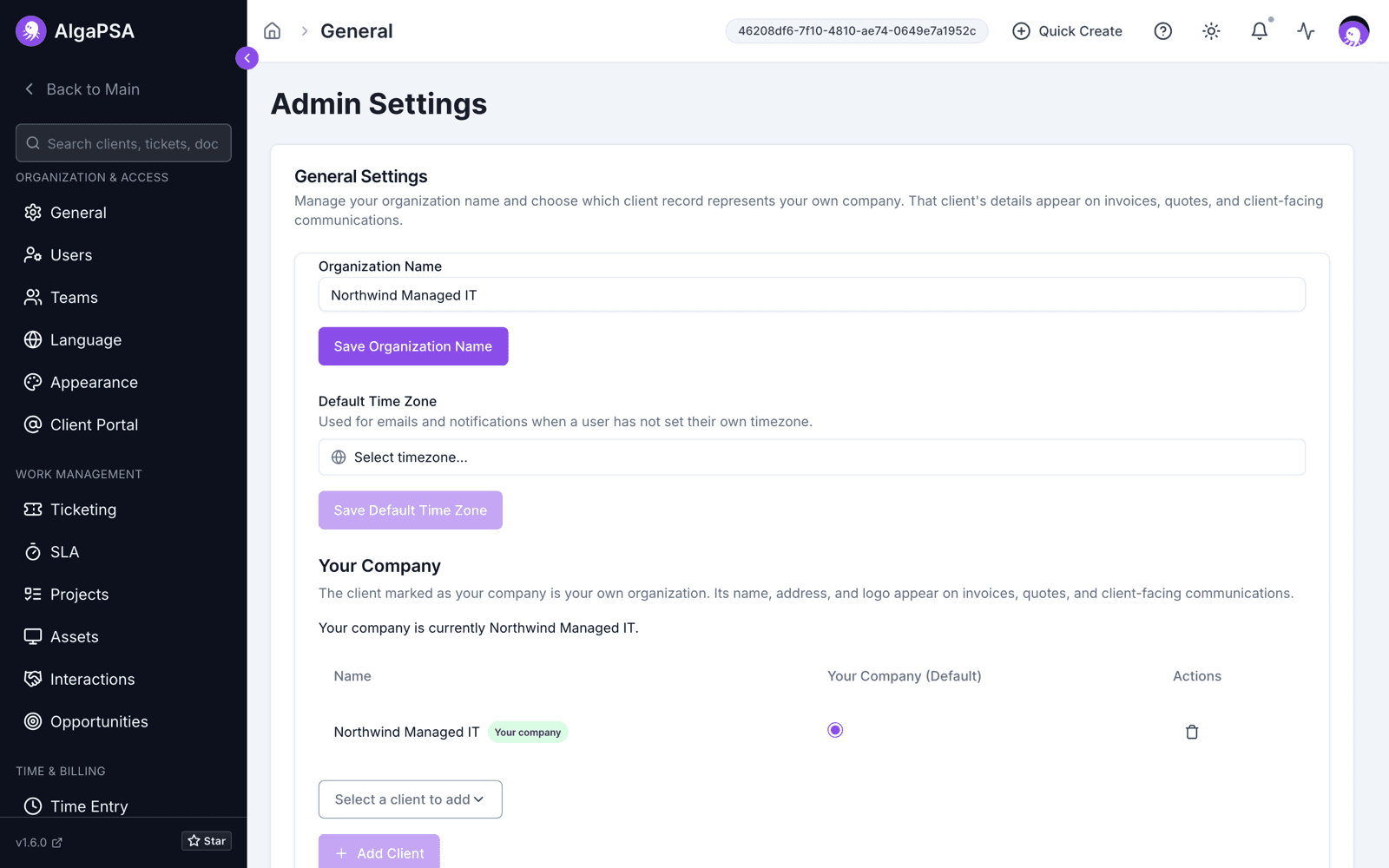
Task: Click the Add Client button
Action: pyautogui.click(x=379, y=852)
